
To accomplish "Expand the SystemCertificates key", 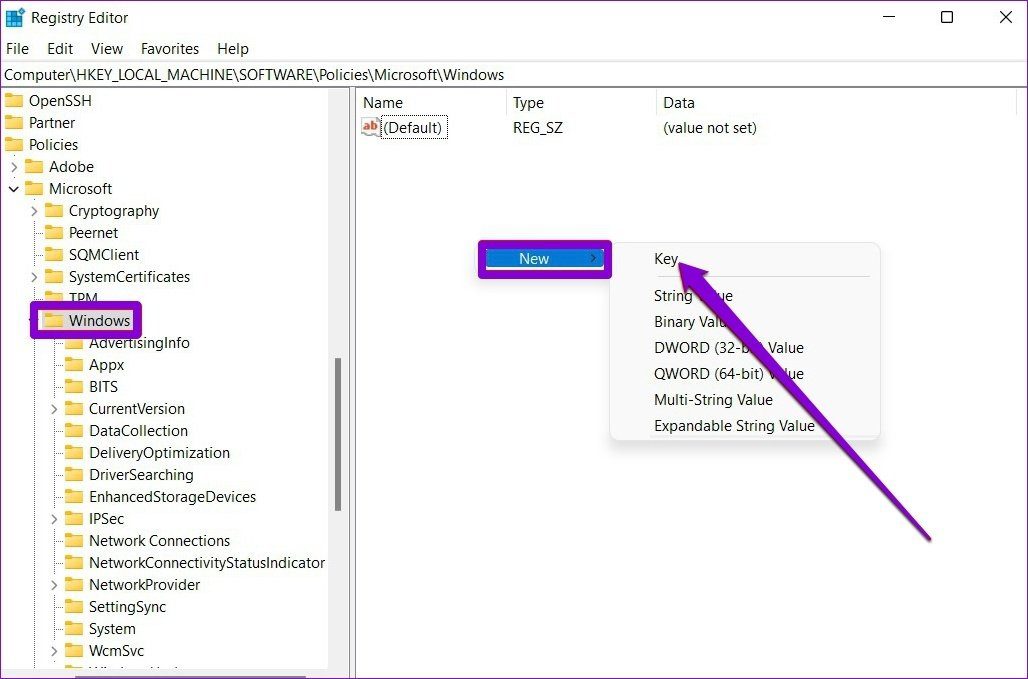I will [34, 277].
